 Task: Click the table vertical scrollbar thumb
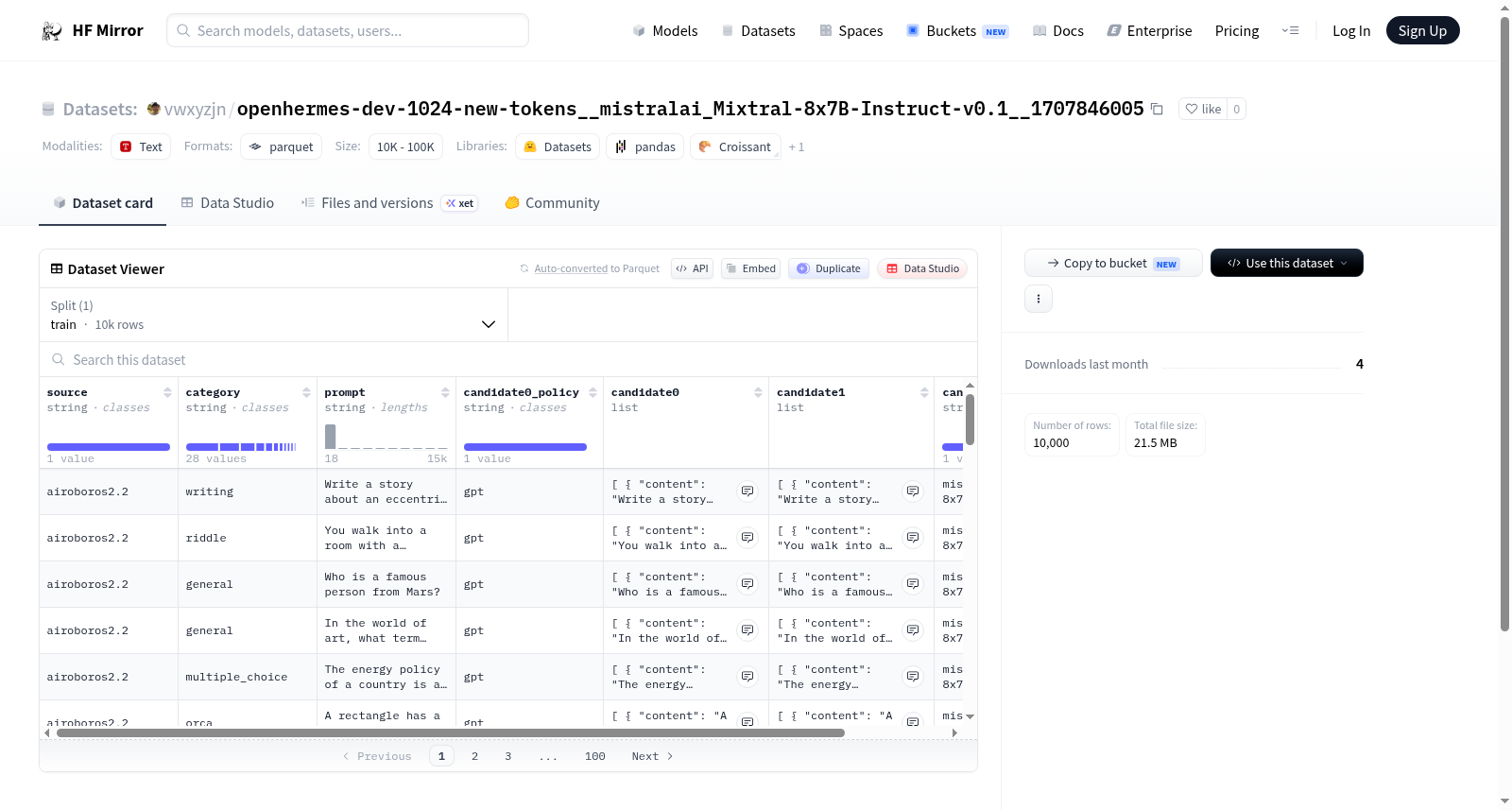point(970,419)
